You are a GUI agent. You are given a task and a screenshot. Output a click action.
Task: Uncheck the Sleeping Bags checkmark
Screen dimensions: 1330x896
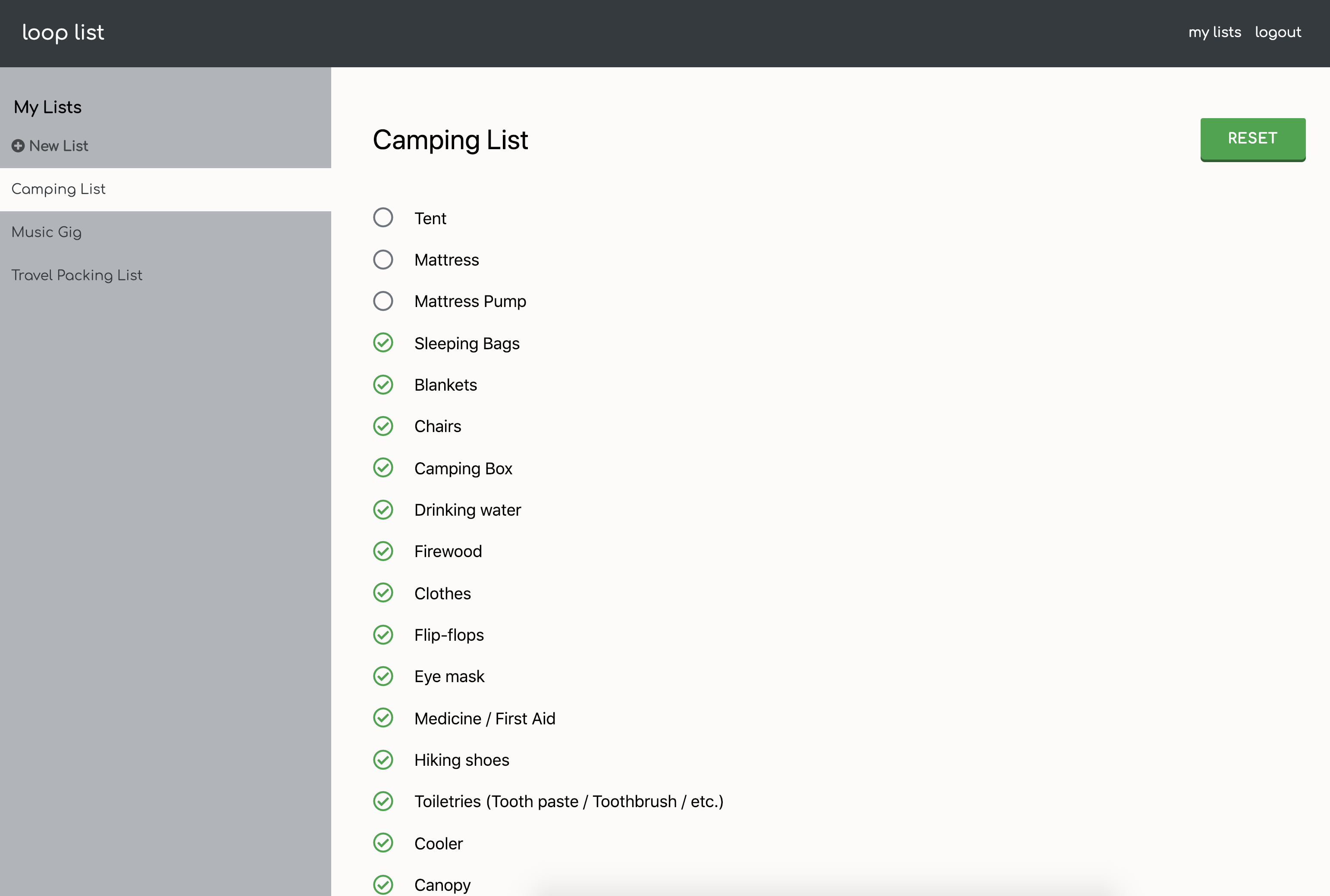[x=383, y=343]
